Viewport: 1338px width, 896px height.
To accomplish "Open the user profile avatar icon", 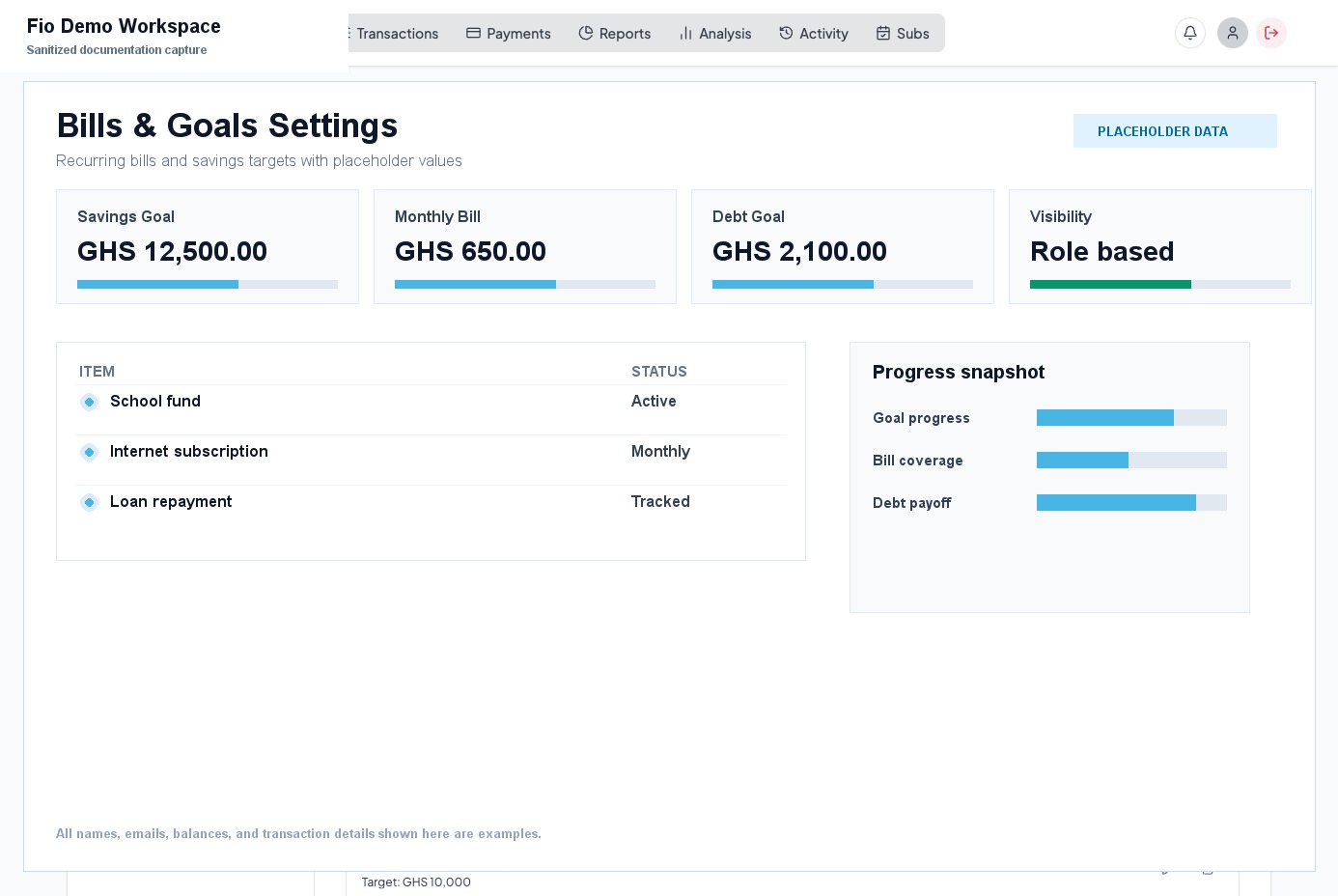I will coord(1233,33).
